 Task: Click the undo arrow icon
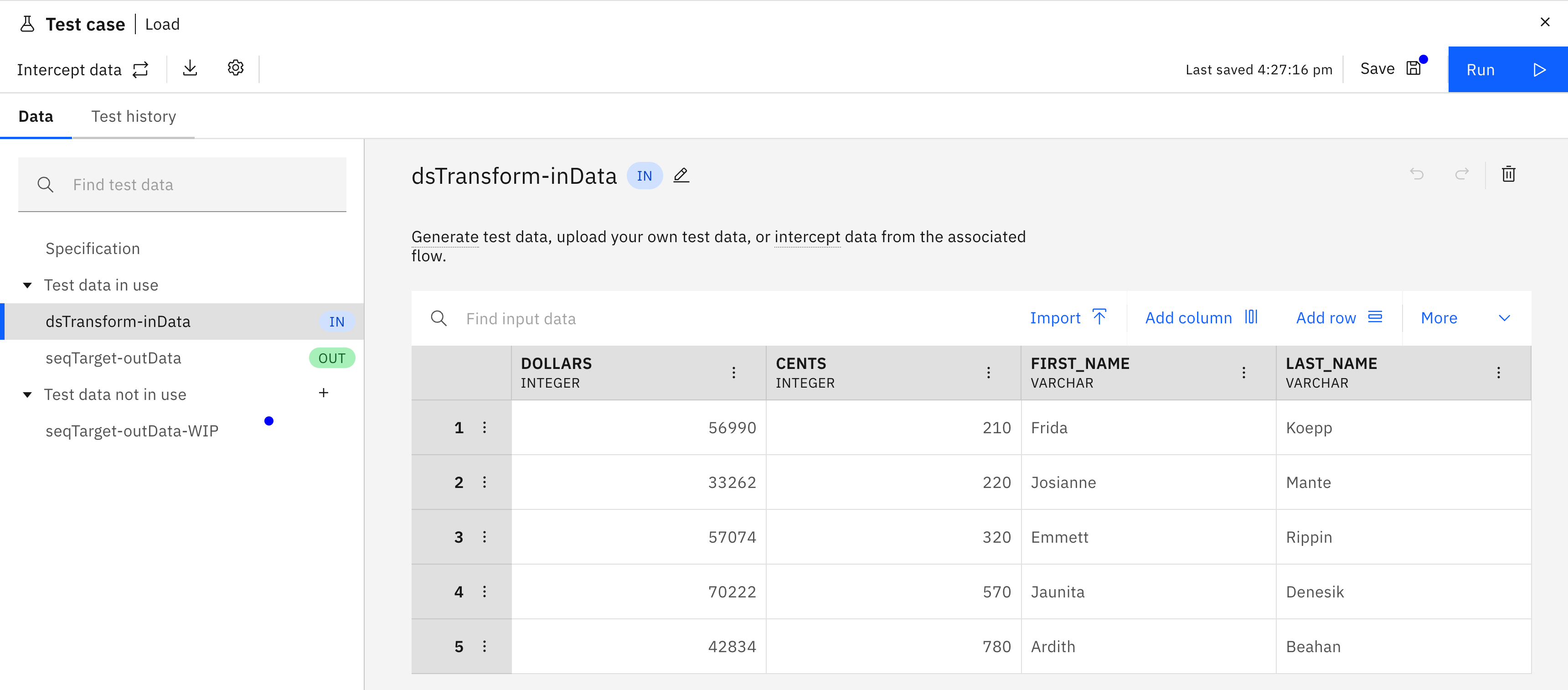coord(1416,174)
